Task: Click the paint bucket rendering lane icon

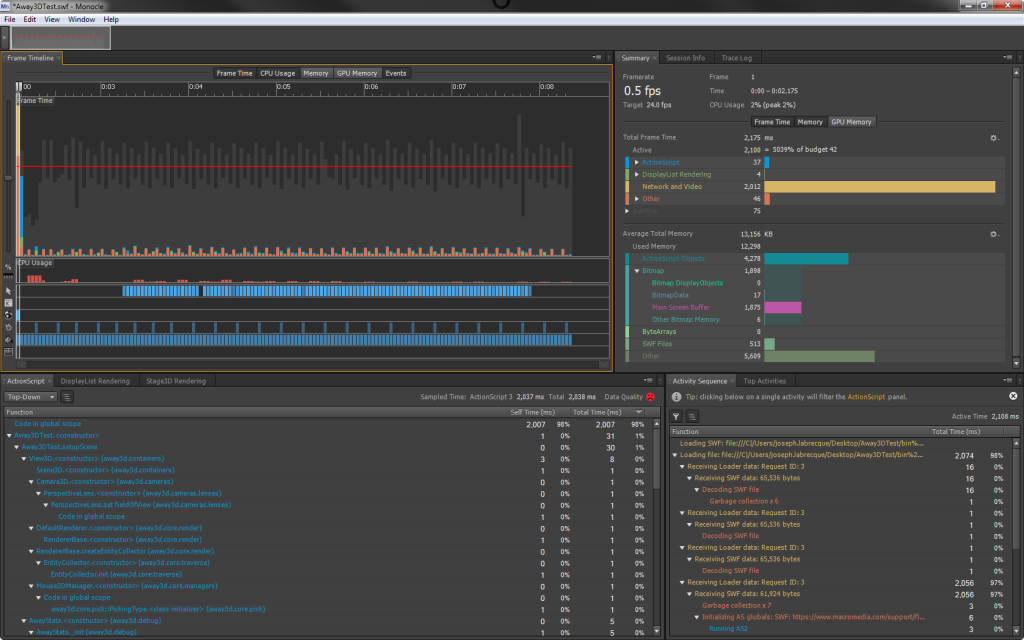Action: click(x=8, y=340)
